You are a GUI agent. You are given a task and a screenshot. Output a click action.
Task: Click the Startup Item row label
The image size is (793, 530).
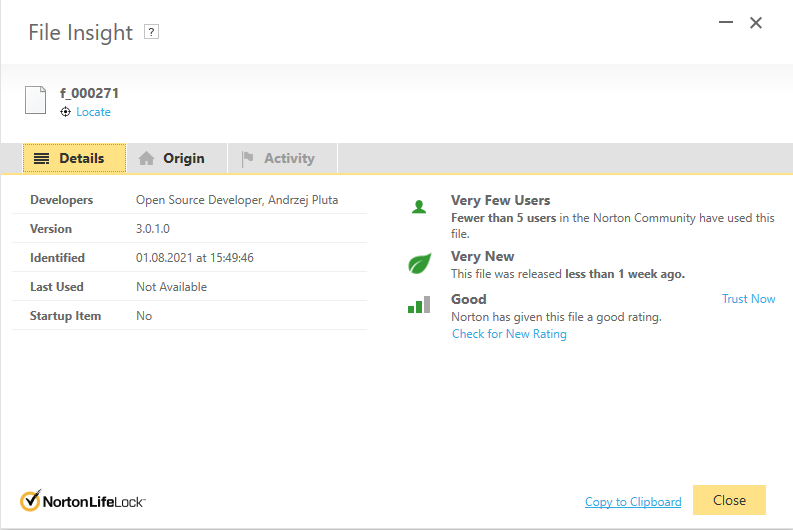pos(65,316)
